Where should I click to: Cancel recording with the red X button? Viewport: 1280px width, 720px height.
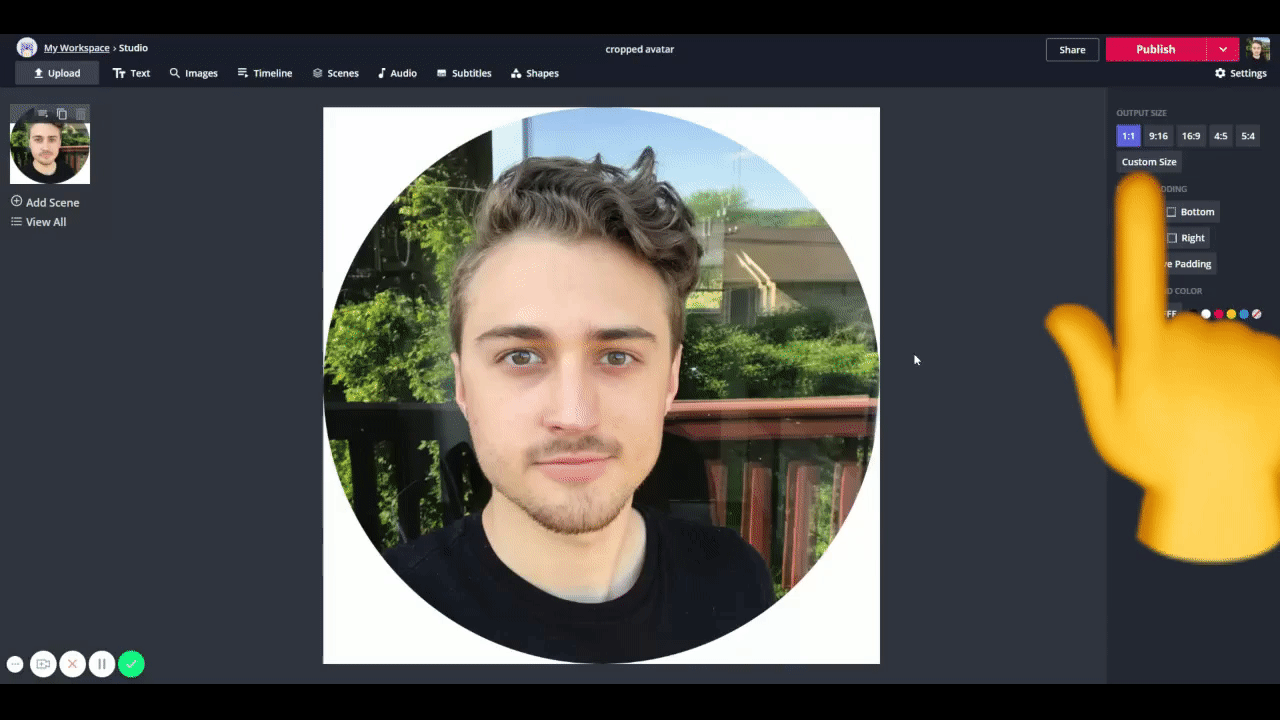[72, 664]
